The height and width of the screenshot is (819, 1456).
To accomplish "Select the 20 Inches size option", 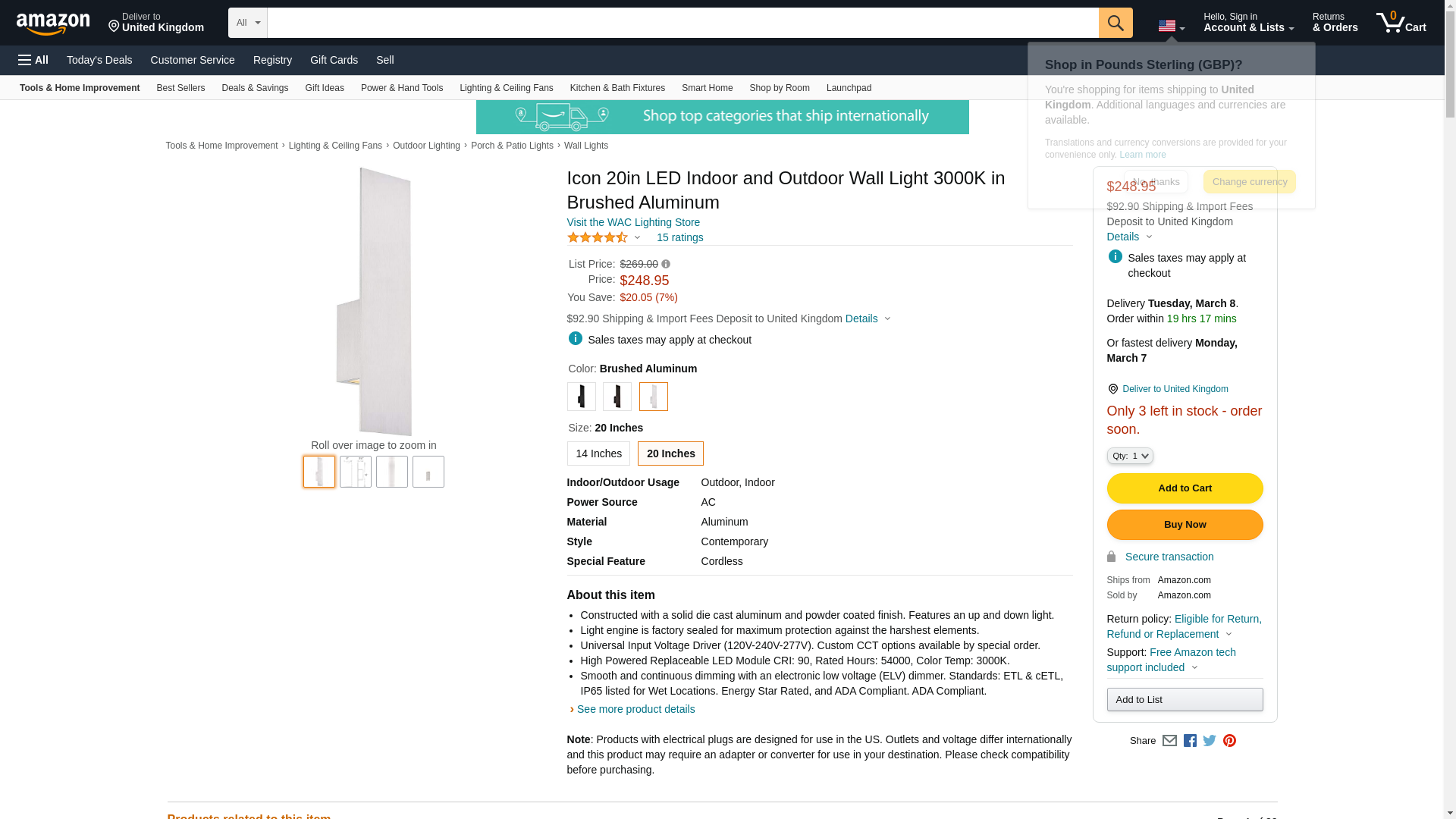I will 670,453.
